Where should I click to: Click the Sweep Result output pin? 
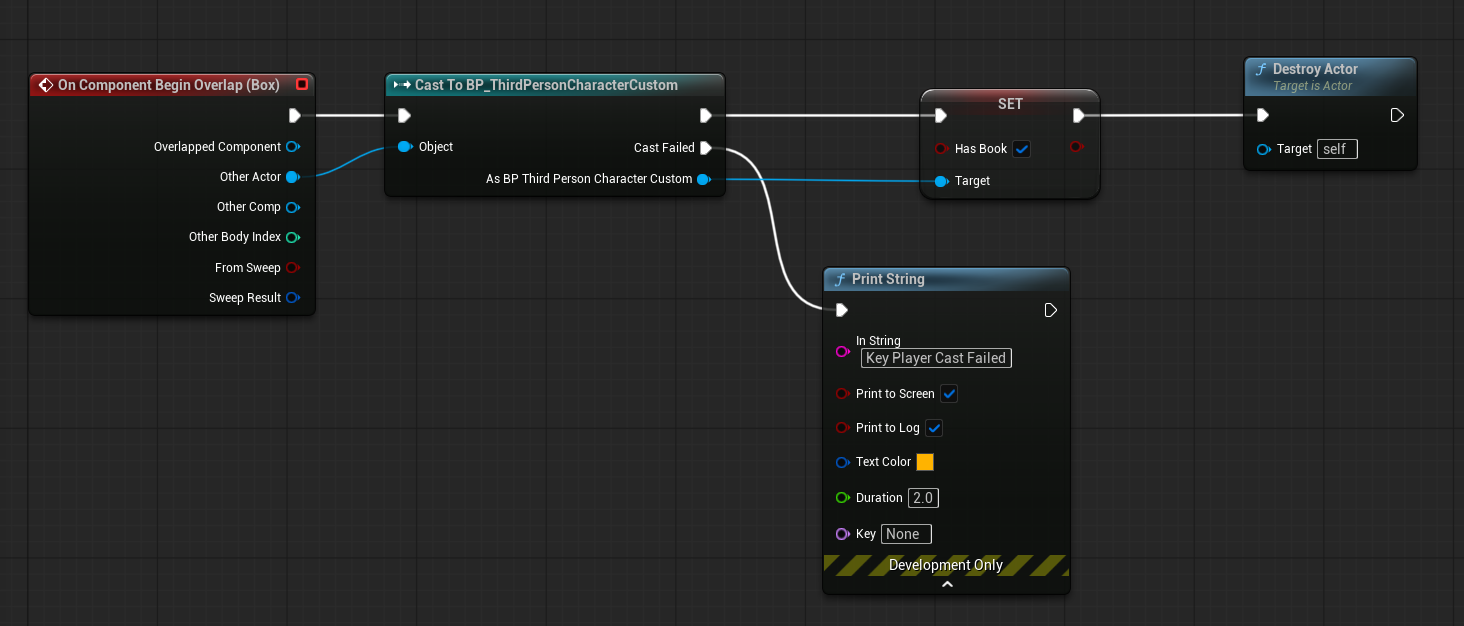[x=293, y=298]
